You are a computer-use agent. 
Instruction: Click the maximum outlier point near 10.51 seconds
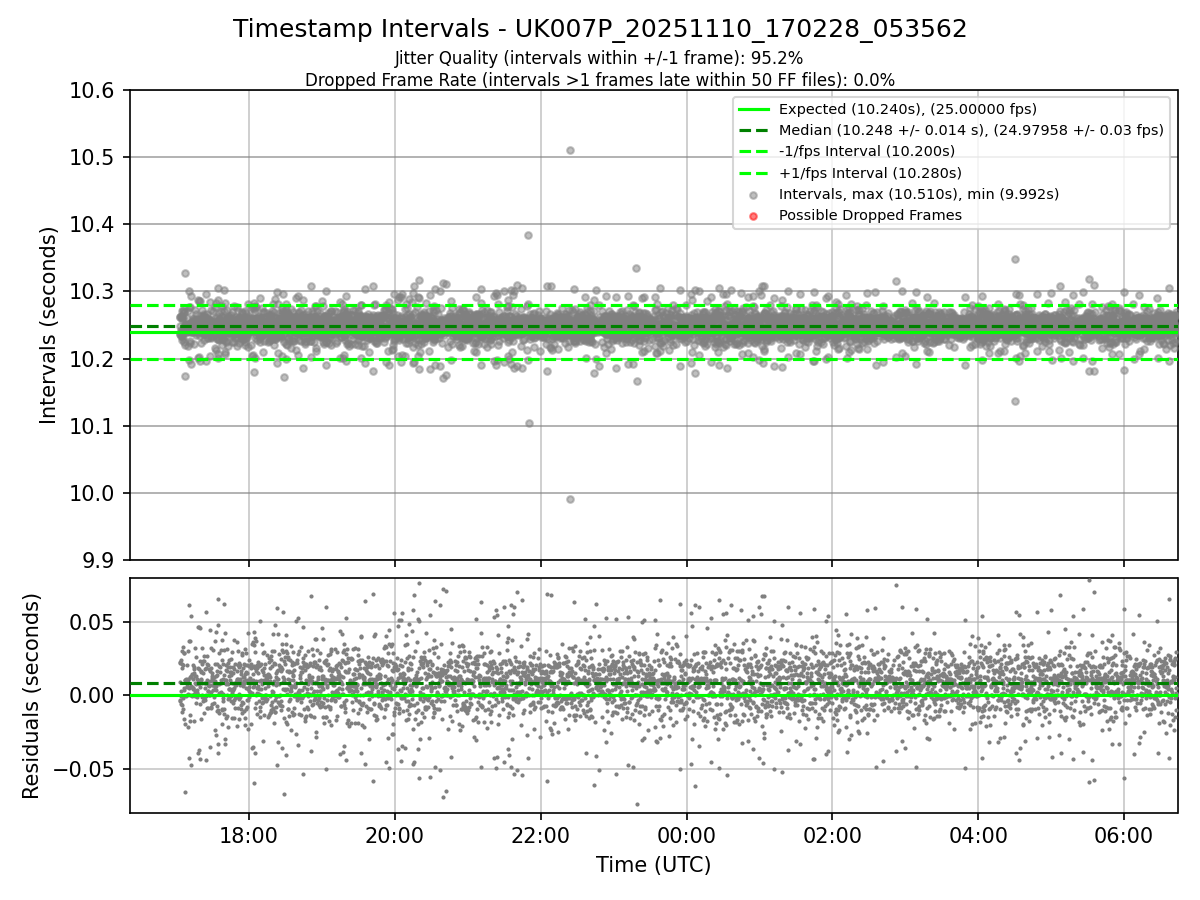570,150
